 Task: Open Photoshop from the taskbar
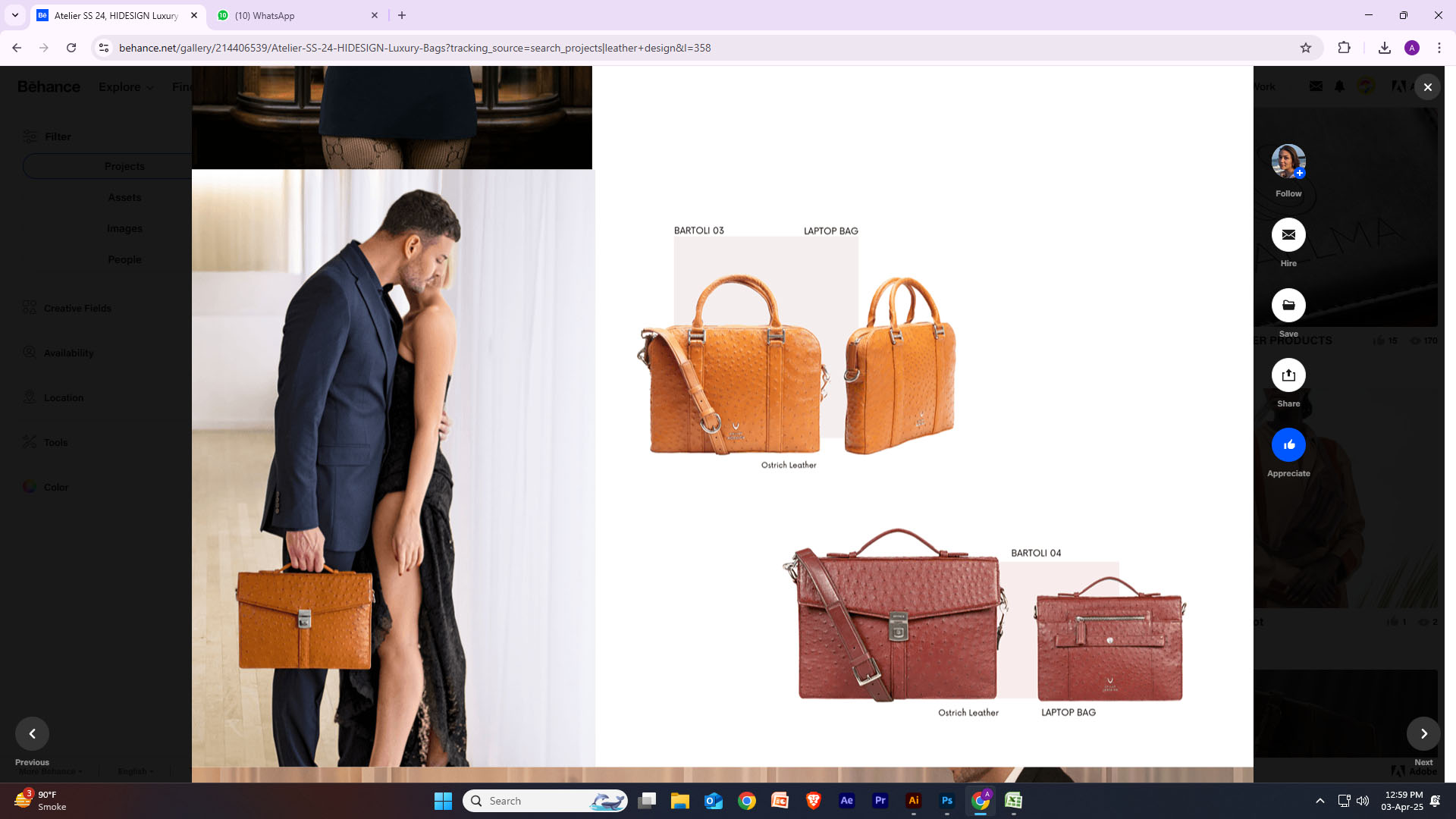(946, 801)
